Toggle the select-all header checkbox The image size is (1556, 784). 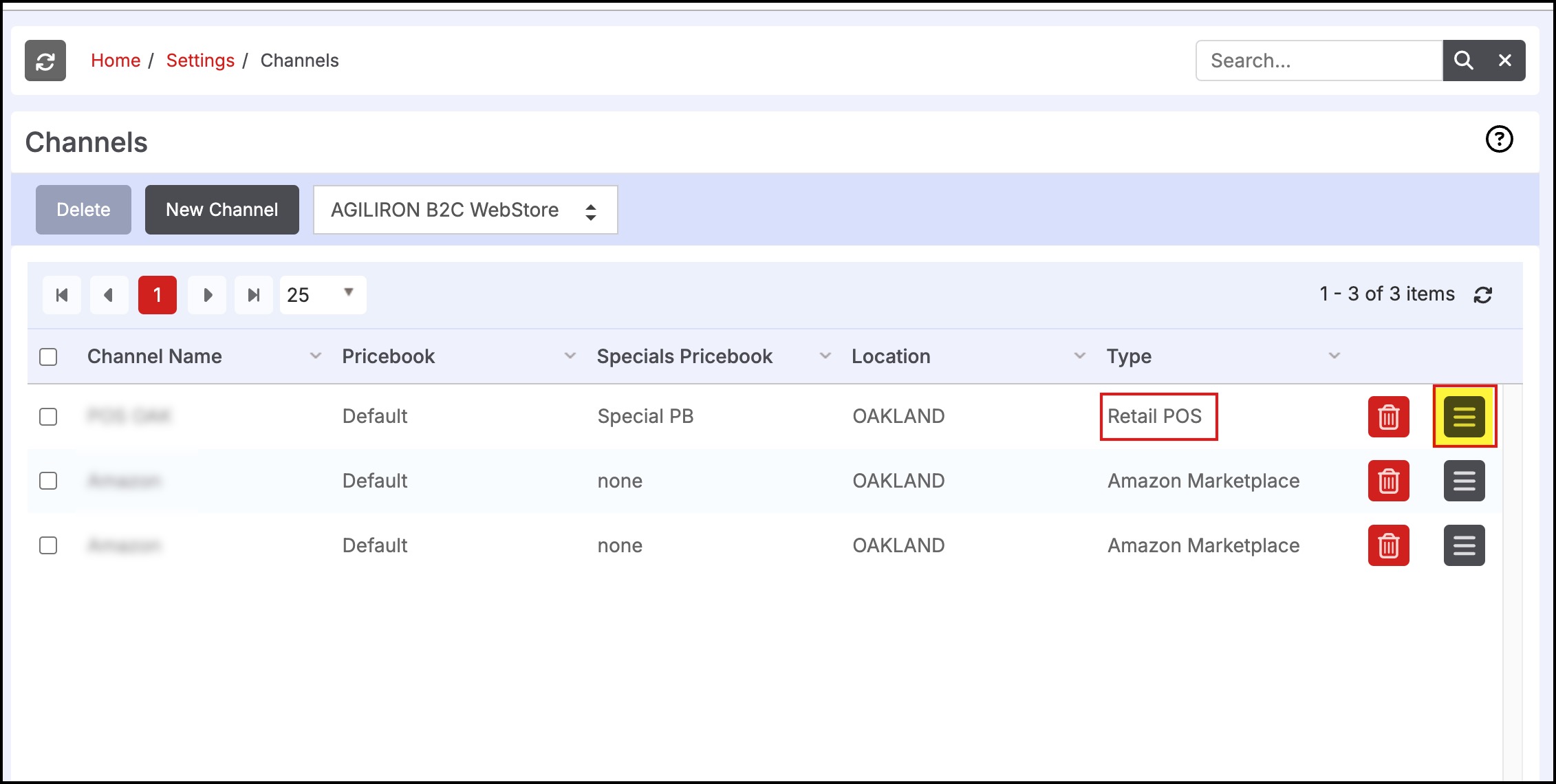click(x=48, y=357)
